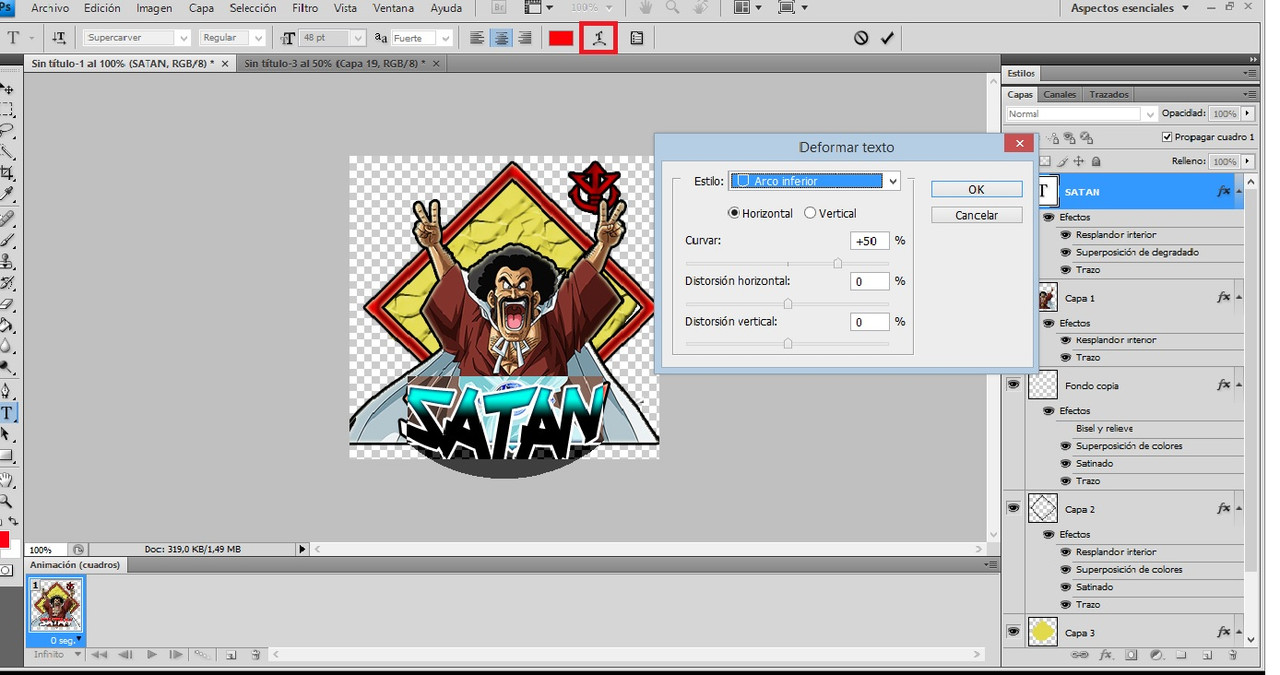Click OK in Deformar texto dialog
The image size is (1280, 675).
coord(976,189)
